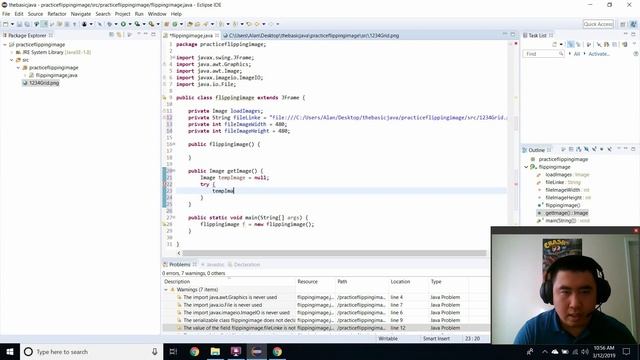This screenshot has width=640, height=360.
Task: Click the New Java Class toolbar icon
Action: [175, 24]
